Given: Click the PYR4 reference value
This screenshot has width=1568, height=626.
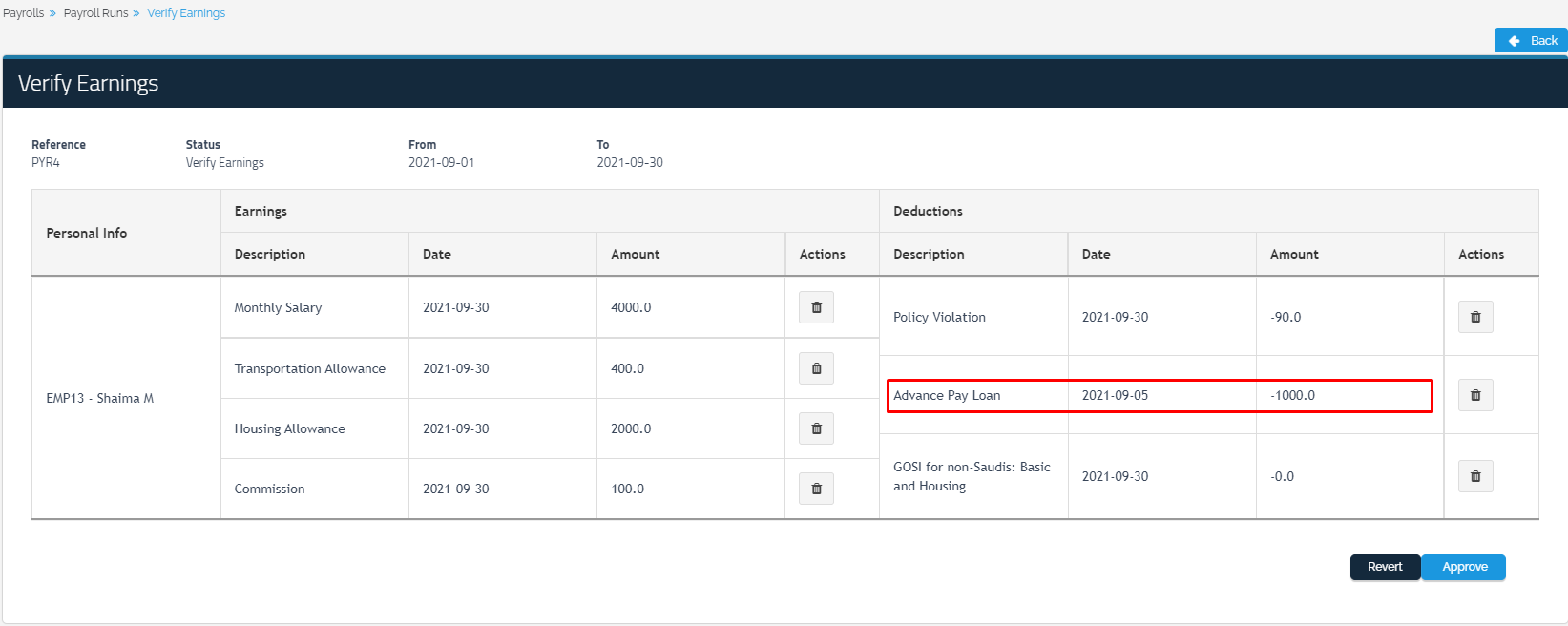Looking at the screenshot, I should point(46,162).
